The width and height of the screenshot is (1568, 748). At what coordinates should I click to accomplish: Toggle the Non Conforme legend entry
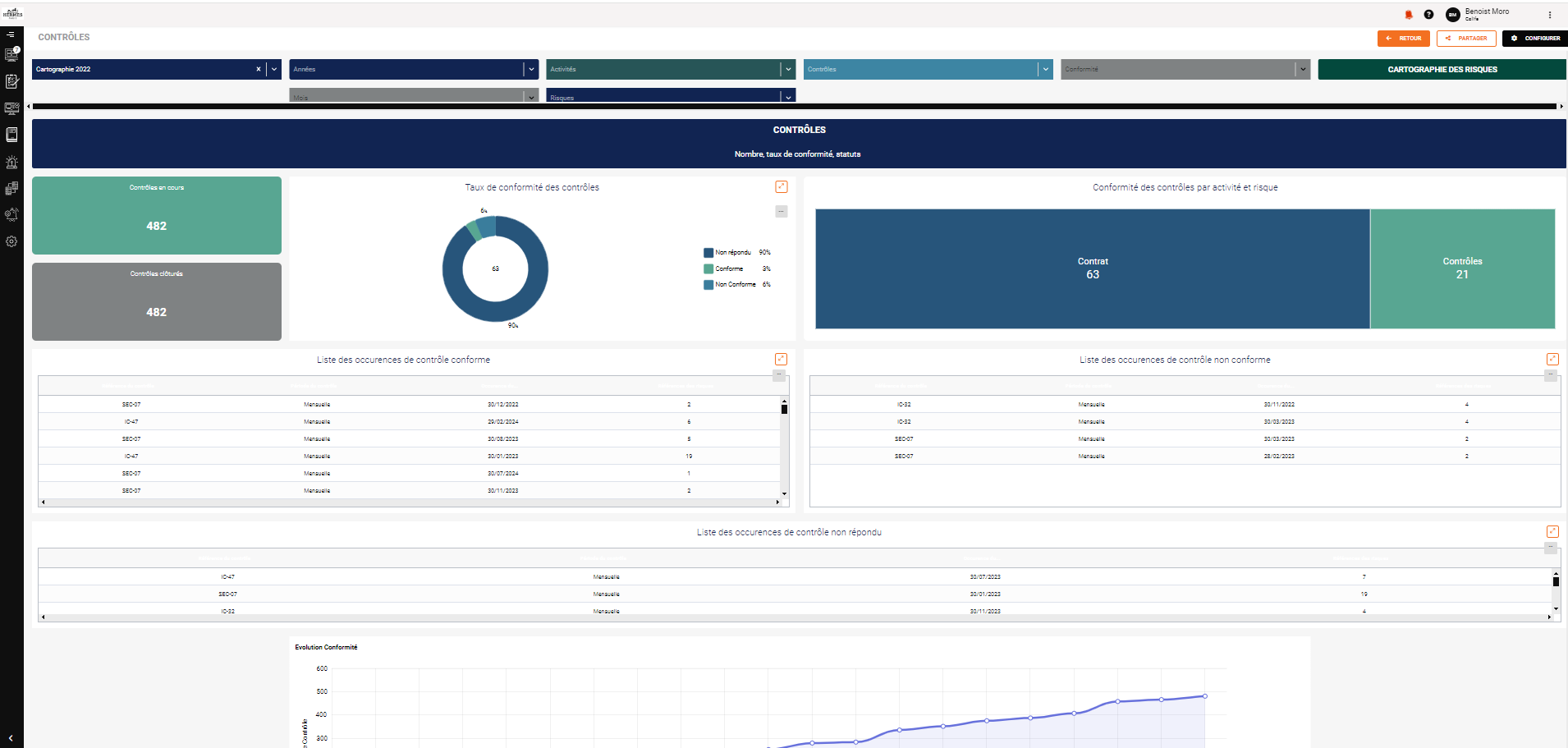(736, 285)
